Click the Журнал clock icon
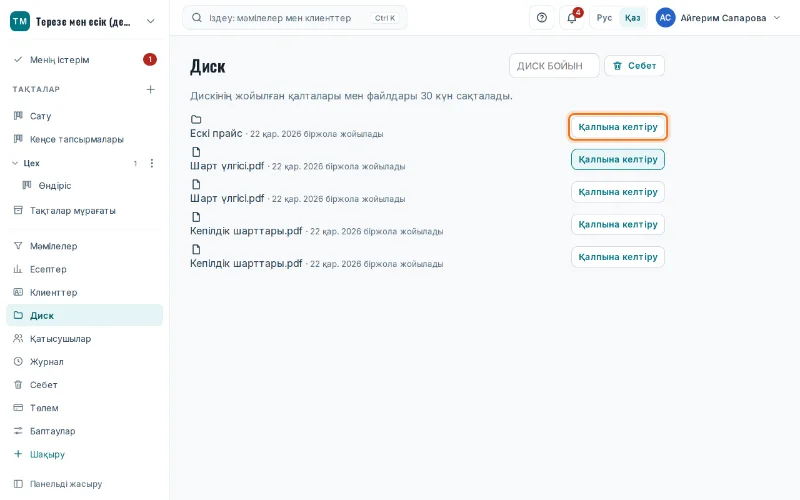Image resolution: width=800 pixels, height=500 pixels. click(18, 361)
